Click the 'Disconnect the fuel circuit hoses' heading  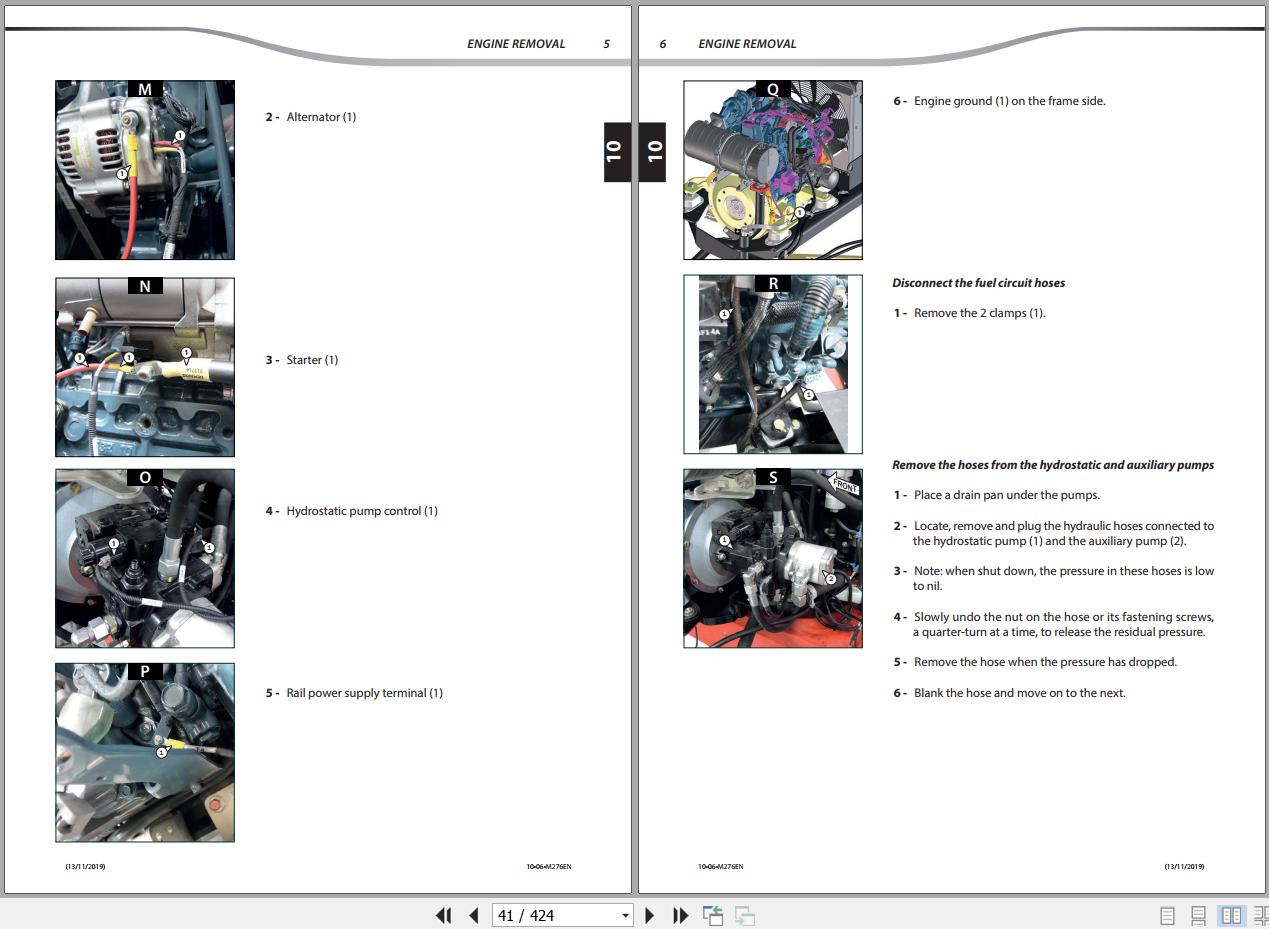[978, 283]
